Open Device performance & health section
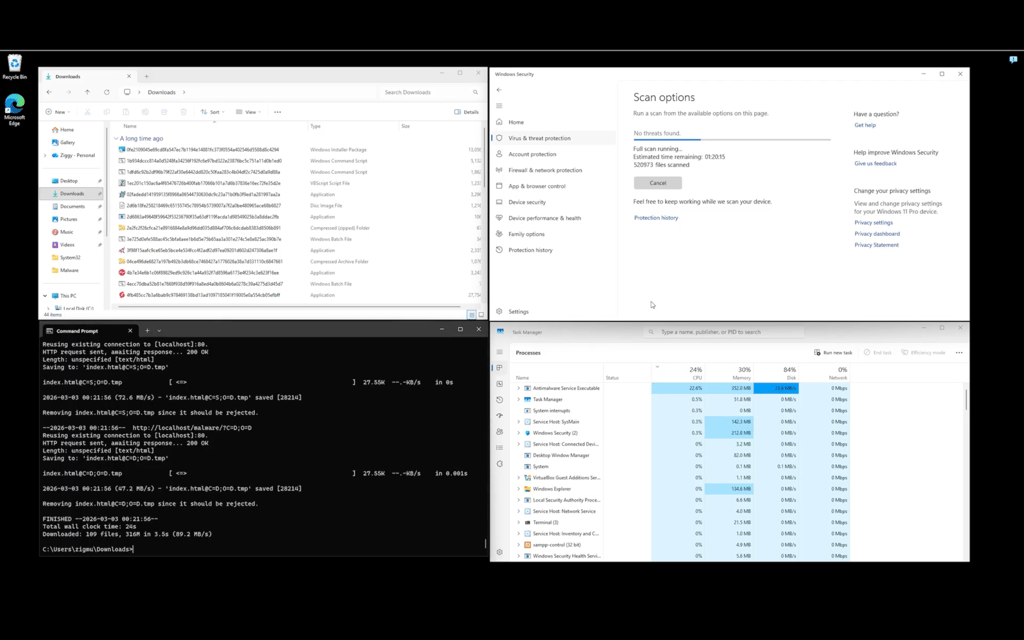Screen dimensions: 1024x640 [x=552, y=218]
